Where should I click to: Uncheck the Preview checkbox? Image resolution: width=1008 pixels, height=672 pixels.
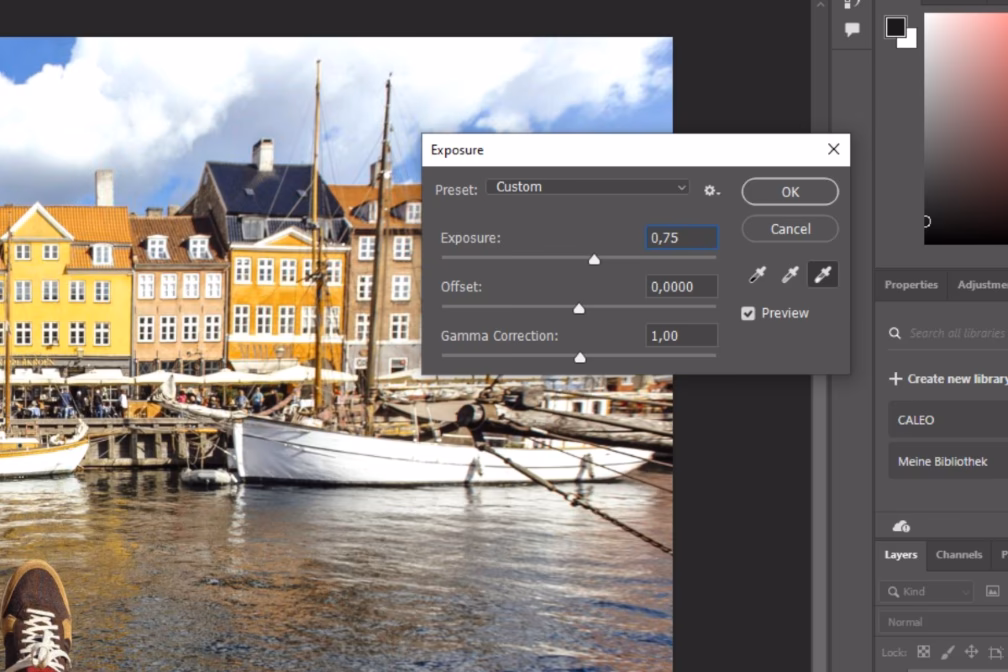[x=748, y=313]
